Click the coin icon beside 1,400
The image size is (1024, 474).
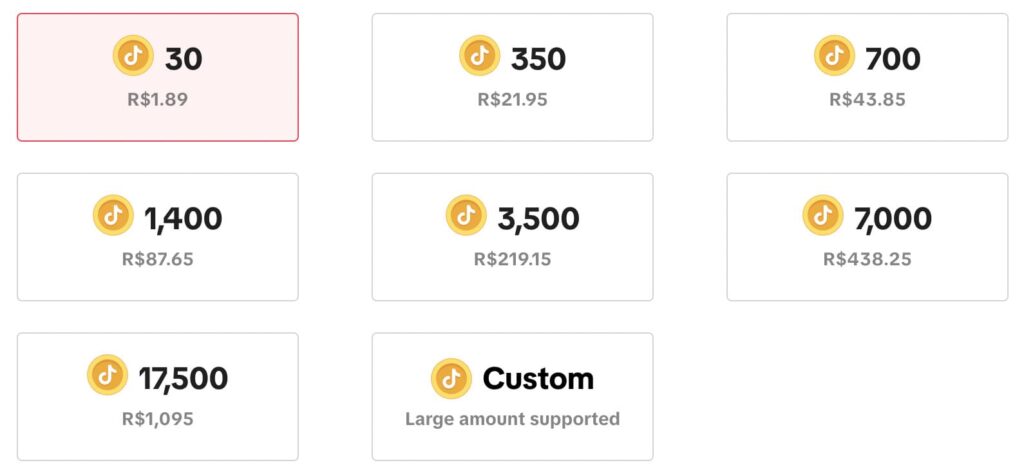[113, 216]
